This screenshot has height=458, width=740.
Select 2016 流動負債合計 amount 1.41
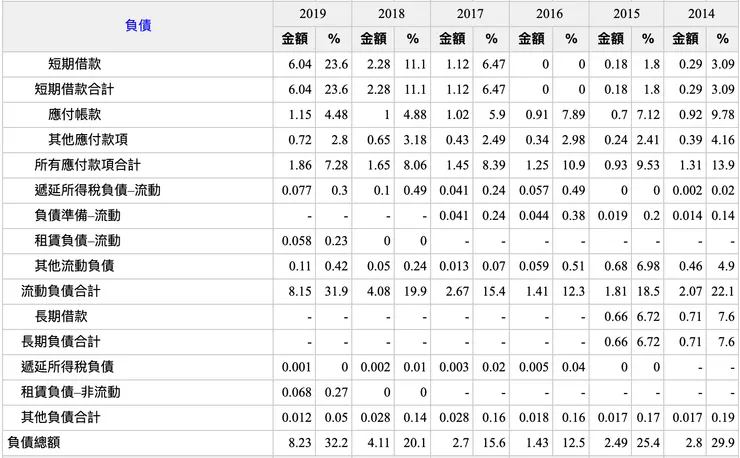[537, 291]
